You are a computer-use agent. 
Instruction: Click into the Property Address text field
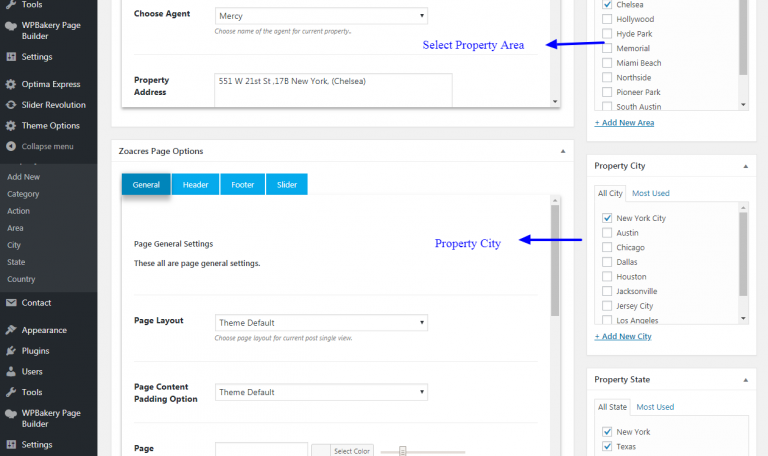tap(333, 91)
